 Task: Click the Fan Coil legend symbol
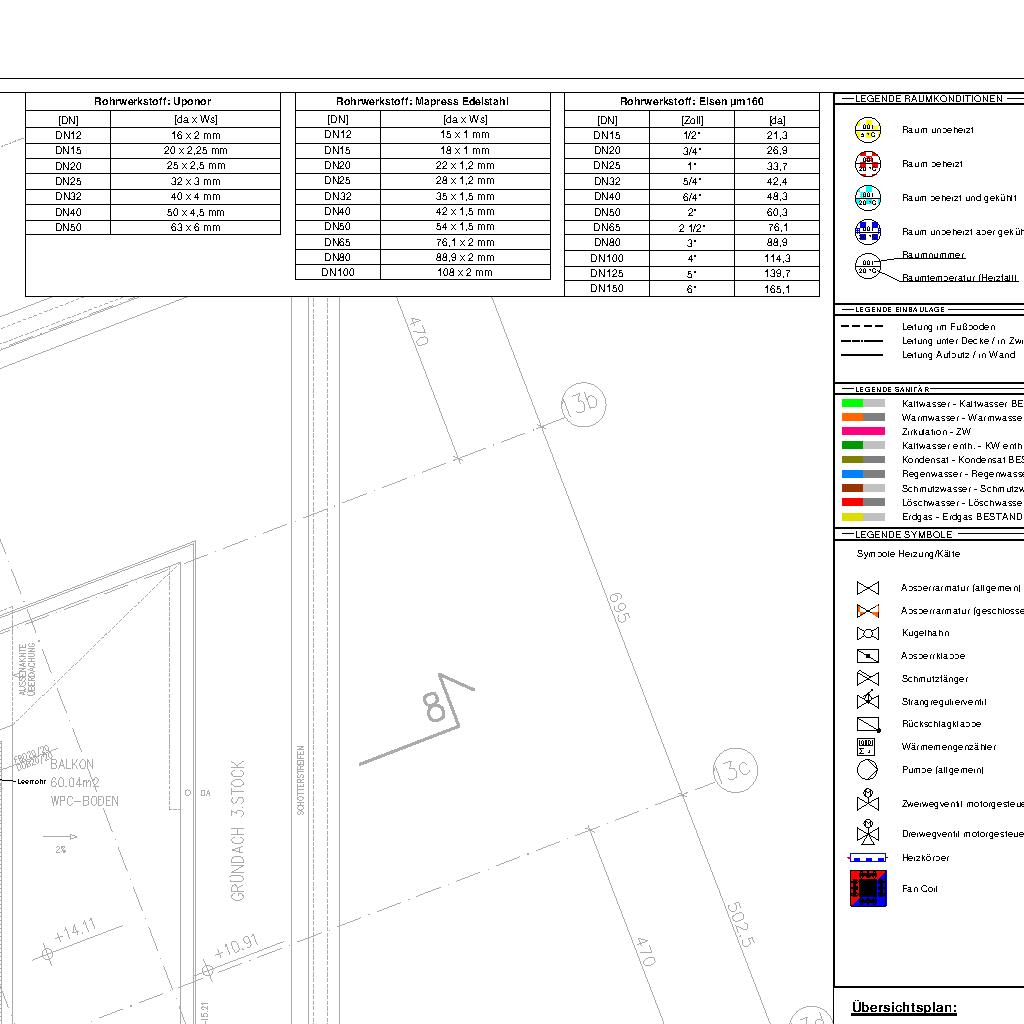click(868, 888)
